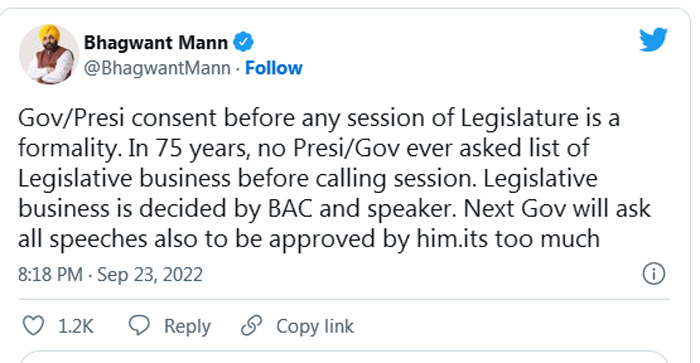Click the reply speech bubble icon
The image size is (700, 363).
tap(139, 325)
